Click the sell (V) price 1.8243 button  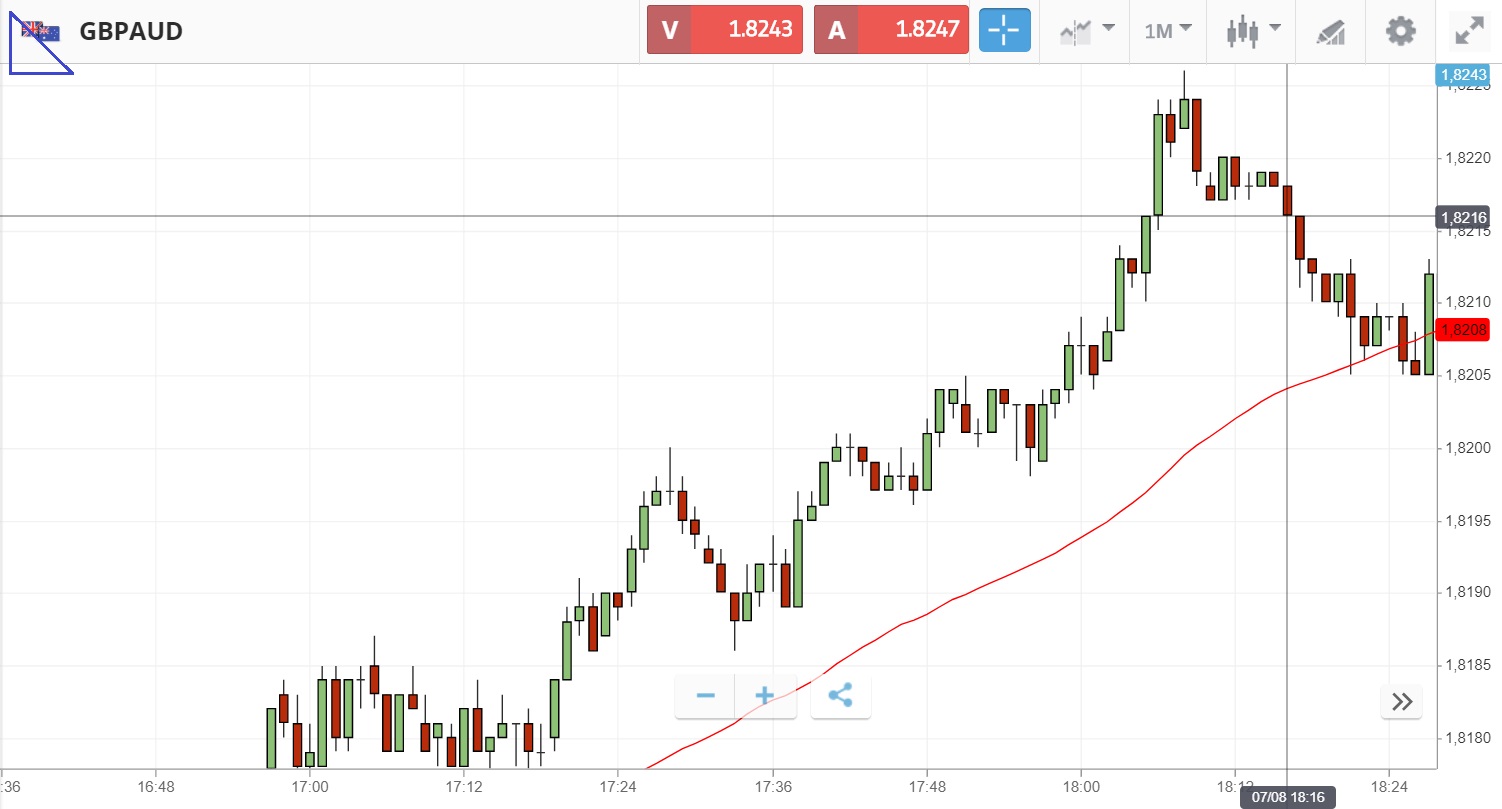pyautogui.click(x=724, y=30)
